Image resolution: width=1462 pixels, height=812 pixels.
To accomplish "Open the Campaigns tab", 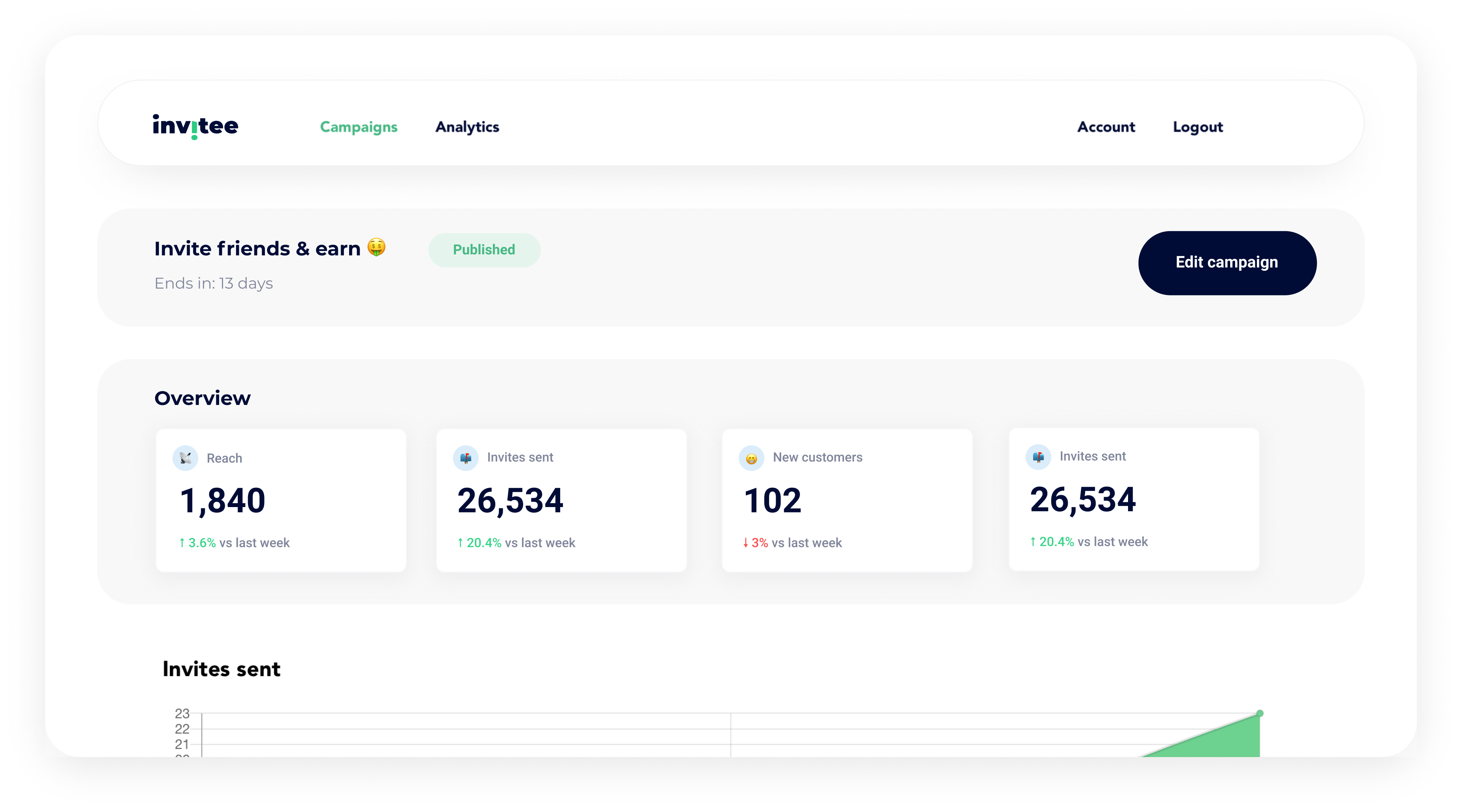I will [x=359, y=127].
